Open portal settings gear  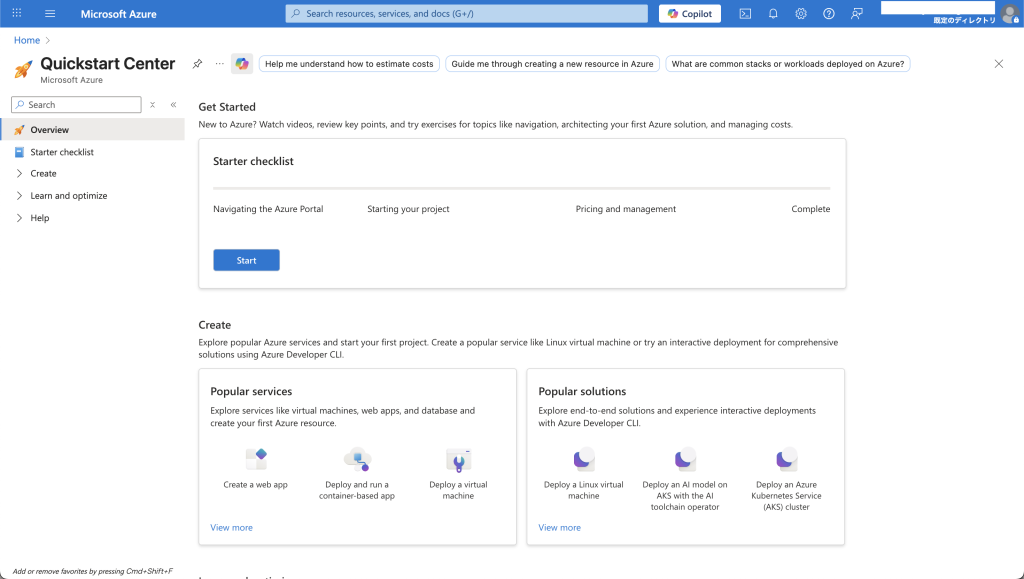[801, 13]
